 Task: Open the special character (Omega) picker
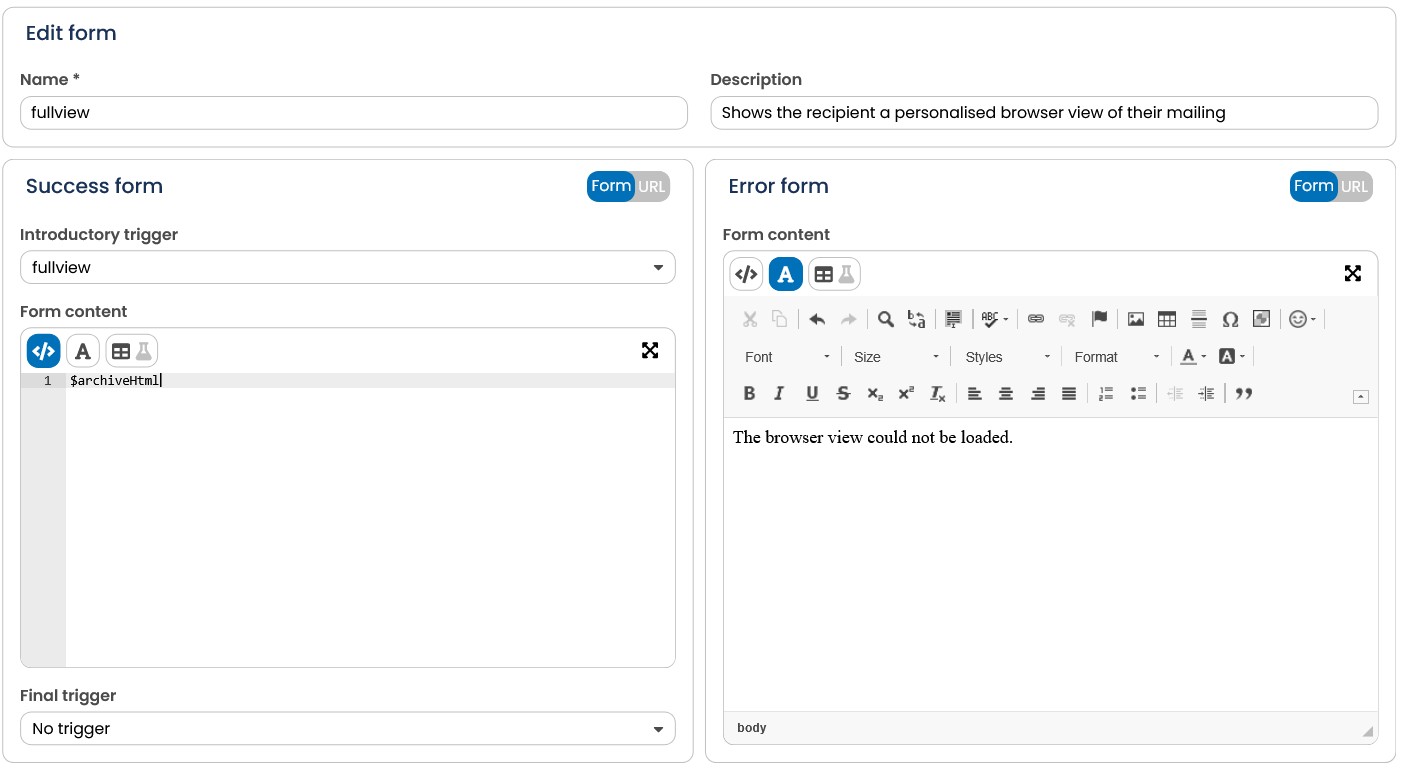pyautogui.click(x=1231, y=319)
